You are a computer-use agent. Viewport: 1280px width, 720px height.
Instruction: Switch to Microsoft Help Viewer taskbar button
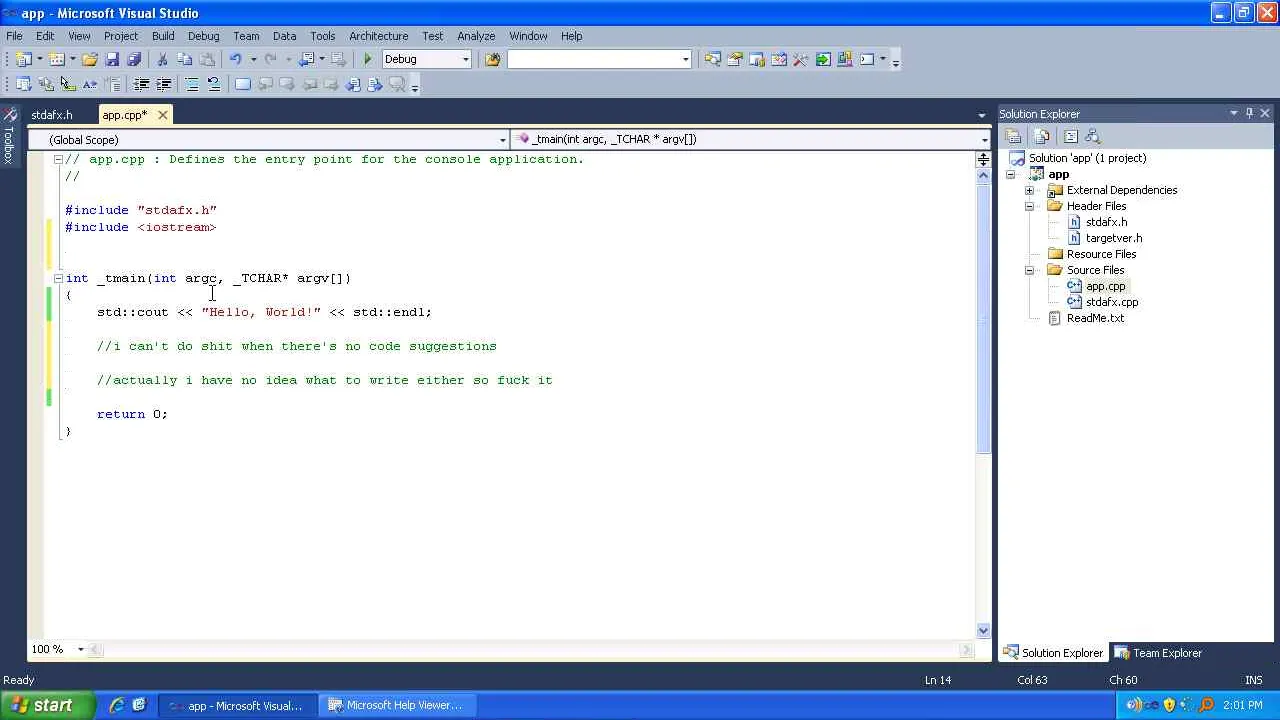click(x=395, y=705)
